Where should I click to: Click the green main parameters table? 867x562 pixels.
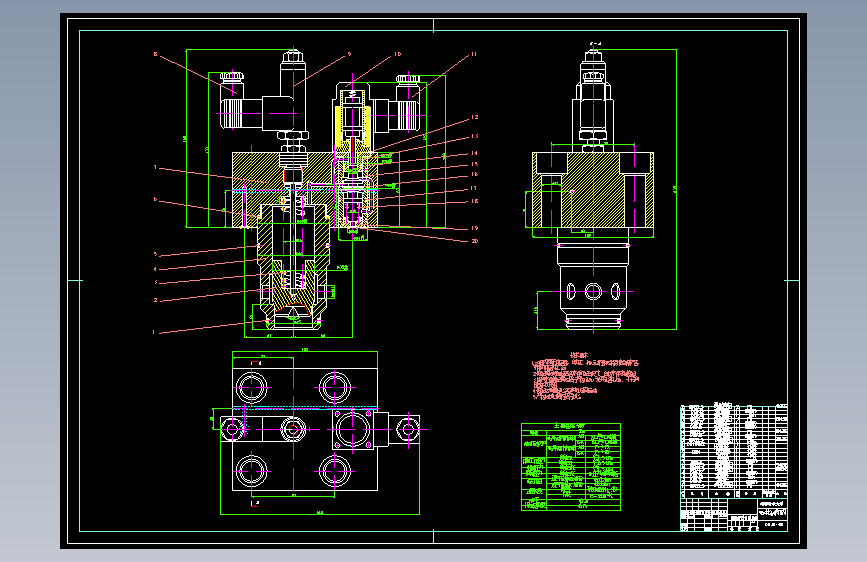[x=571, y=467]
